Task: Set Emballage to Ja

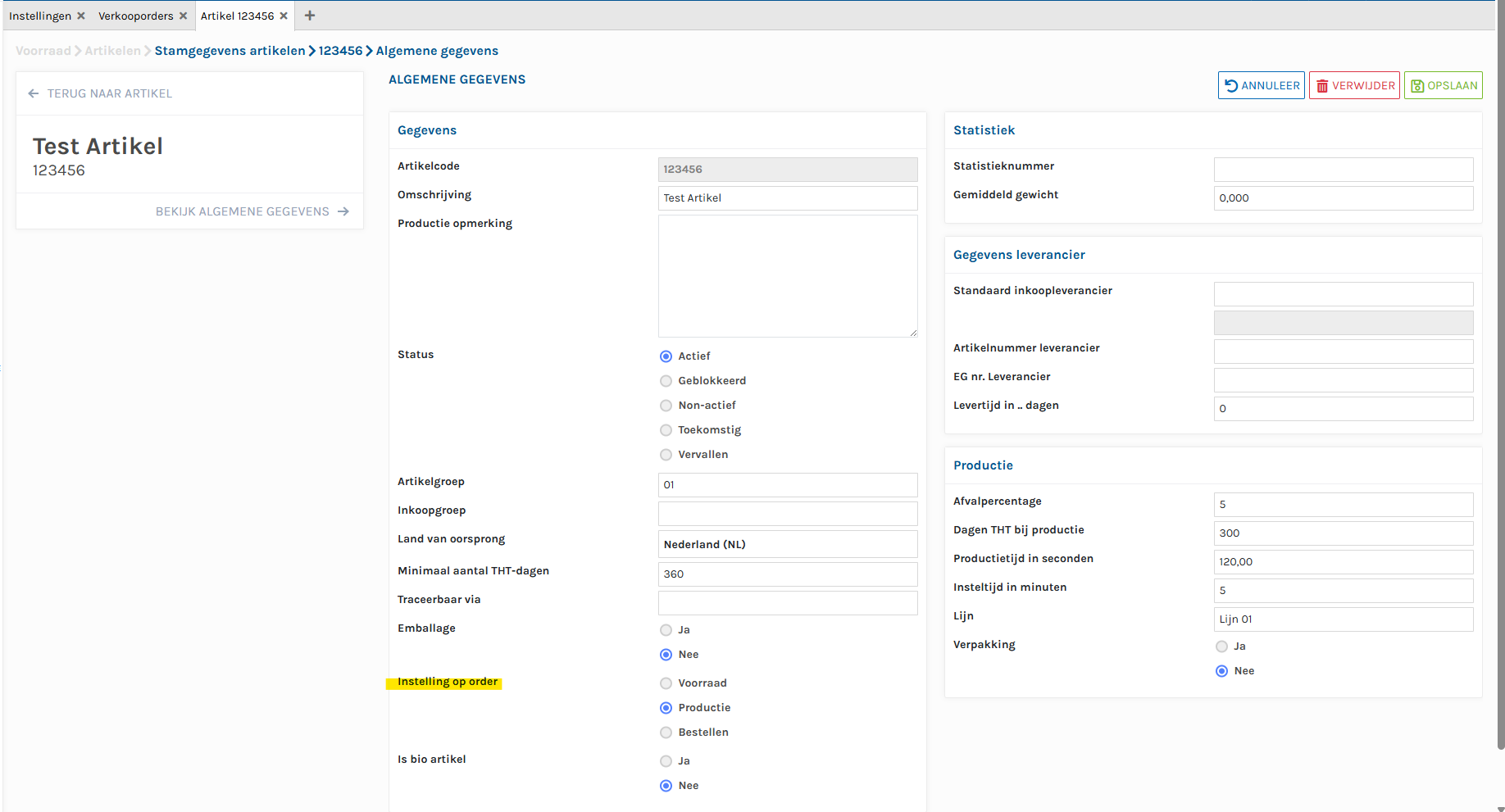Action: coord(666,630)
